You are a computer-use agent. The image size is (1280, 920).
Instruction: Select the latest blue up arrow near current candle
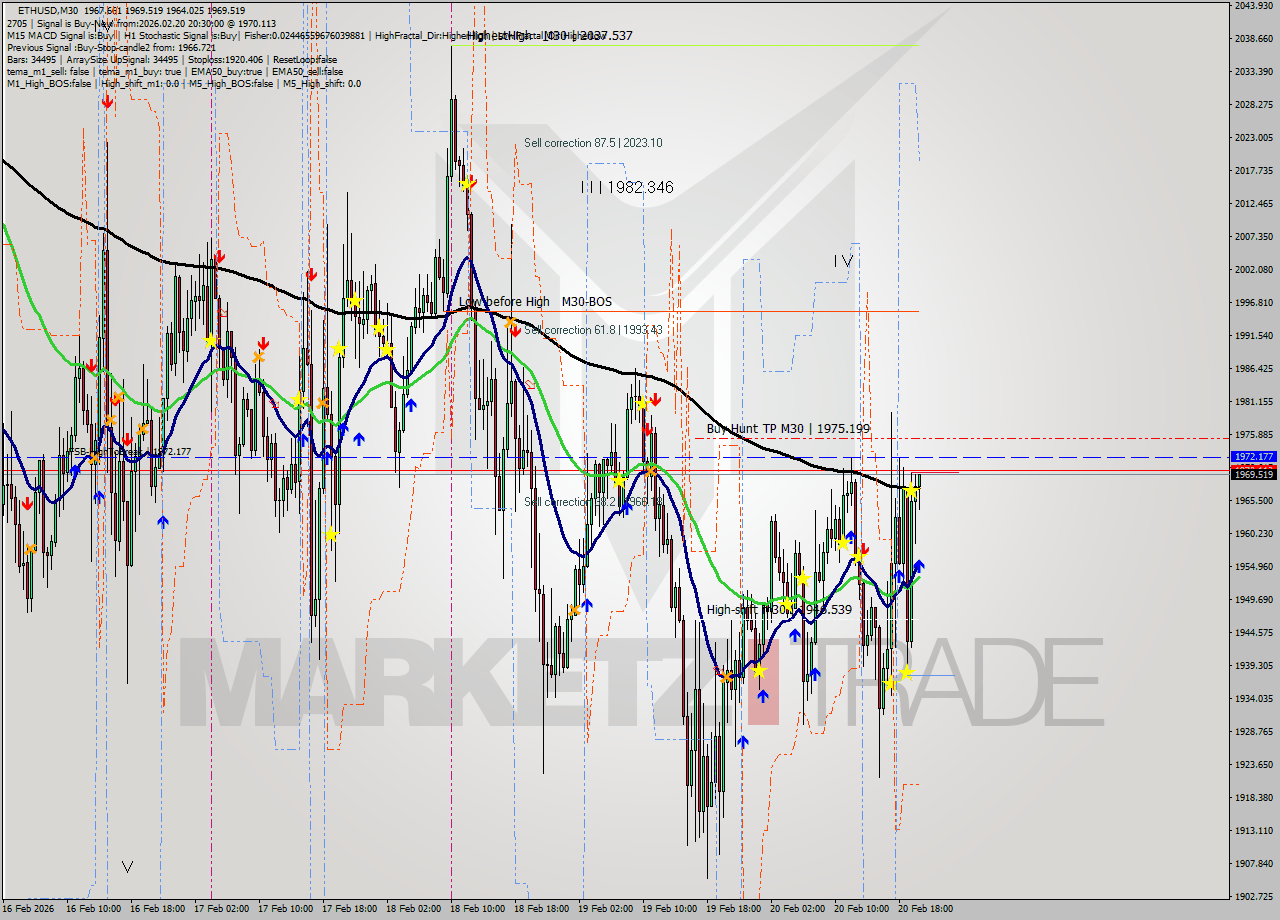point(918,566)
